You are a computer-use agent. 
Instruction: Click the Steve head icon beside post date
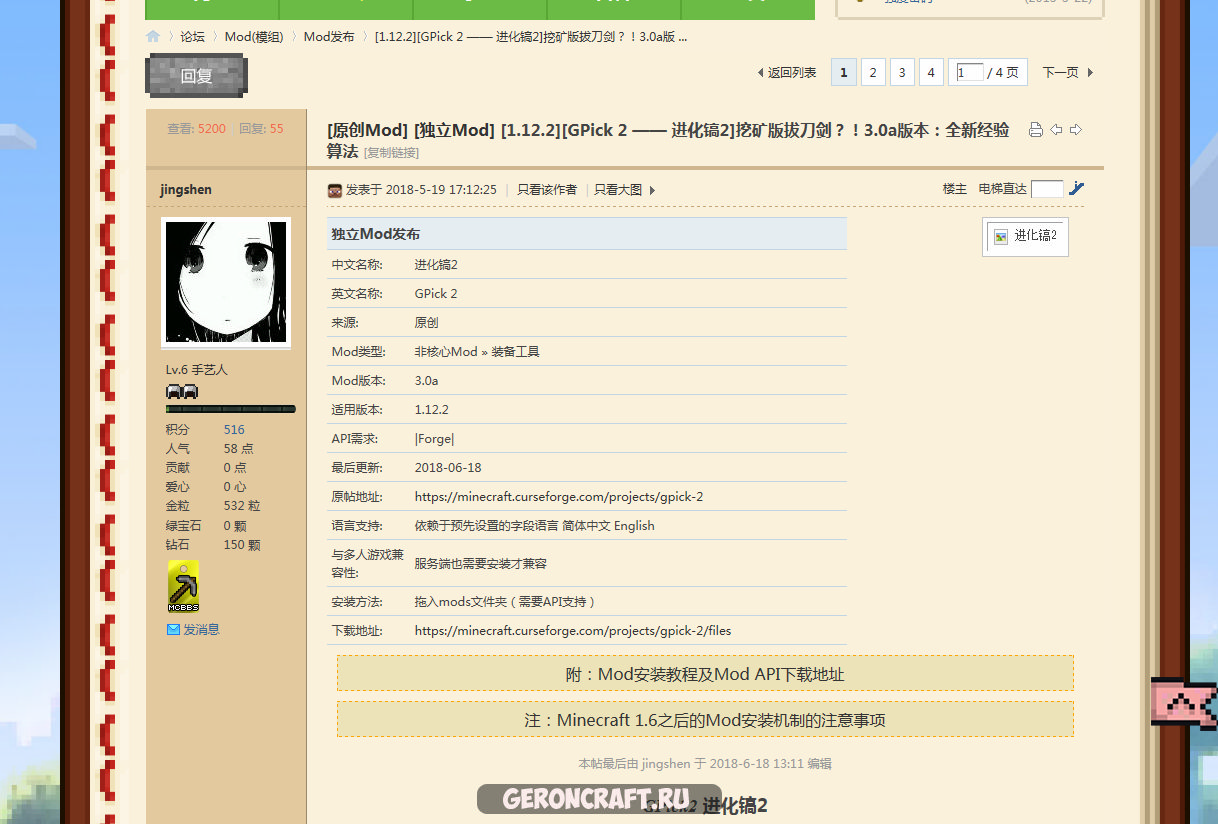(x=335, y=190)
